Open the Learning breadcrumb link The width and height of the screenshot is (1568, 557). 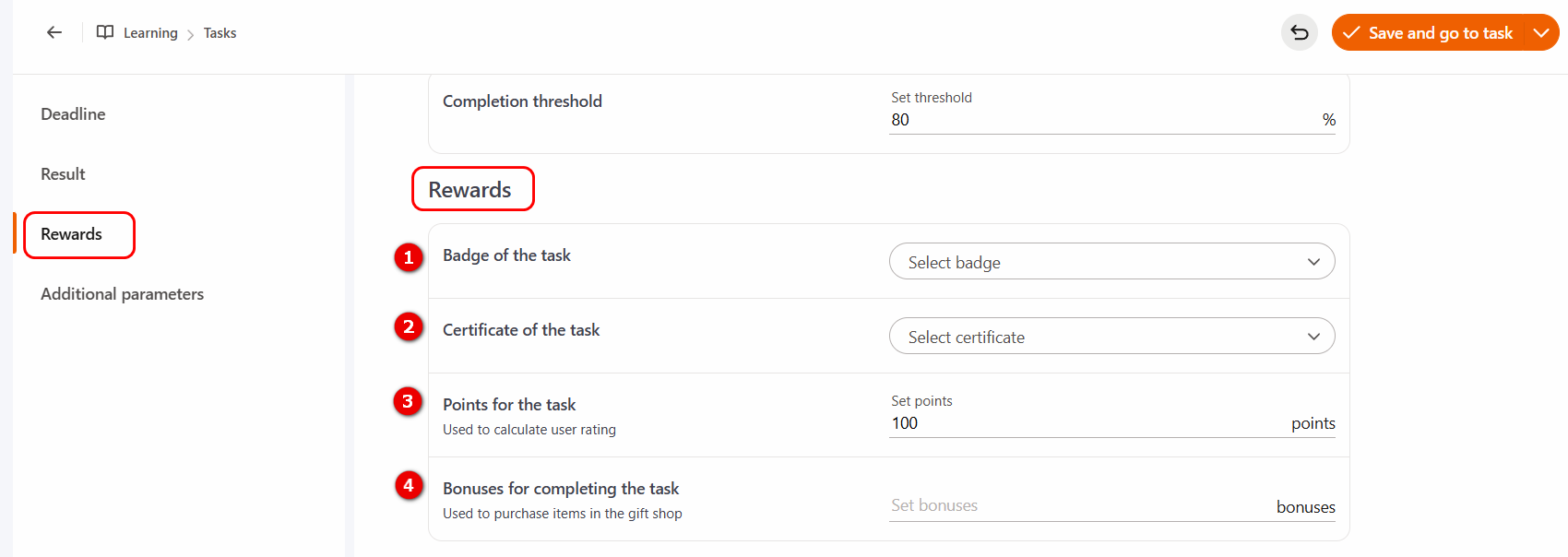coord(150,33)
